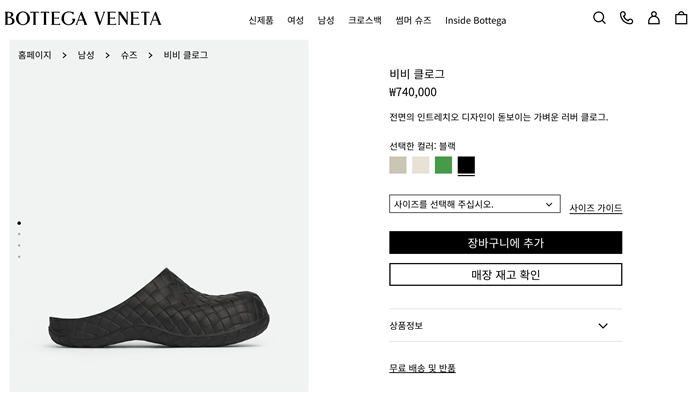
Task: Click the phone contact icon
Action: tap(626, 18)
